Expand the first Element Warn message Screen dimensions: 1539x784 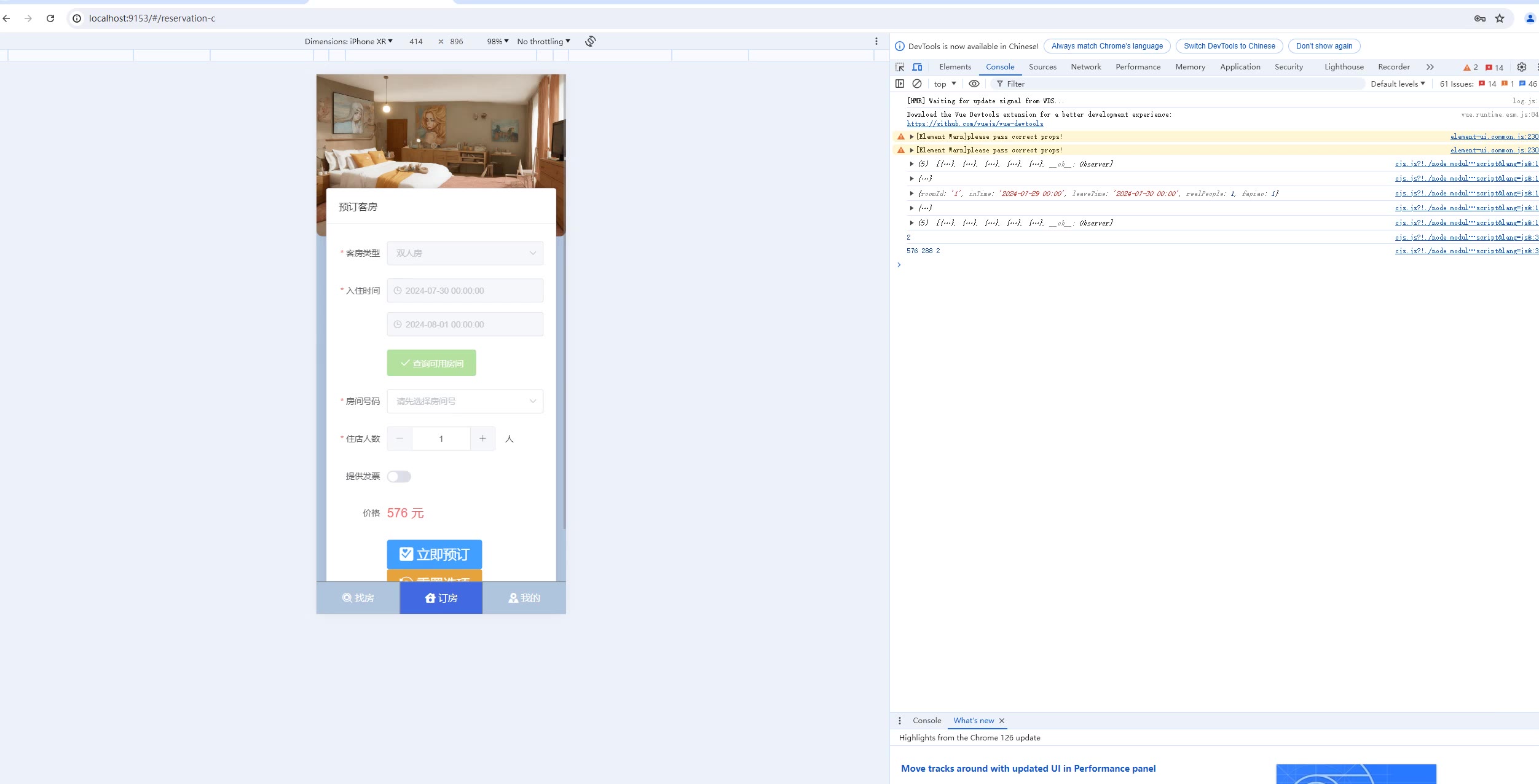click(x=911, y=136)
